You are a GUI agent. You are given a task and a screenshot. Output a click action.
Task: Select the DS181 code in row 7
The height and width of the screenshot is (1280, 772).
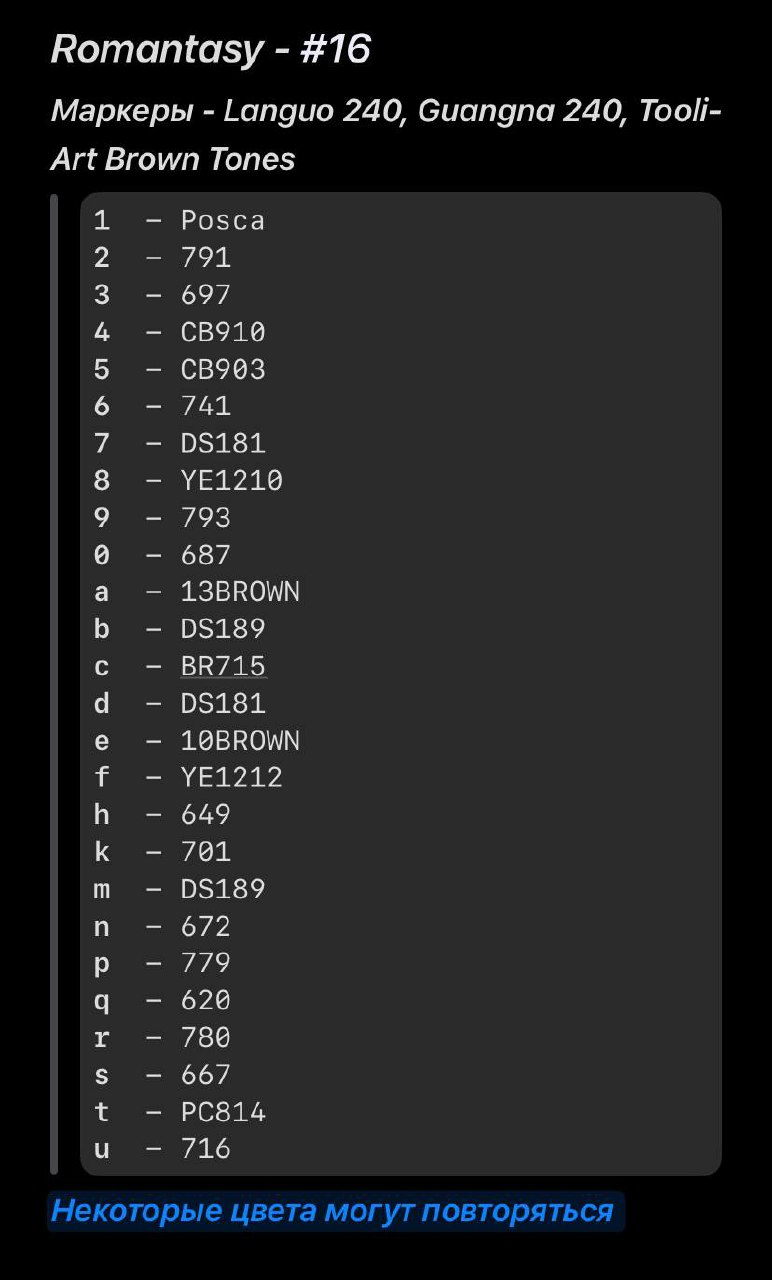tap(223, 443)
